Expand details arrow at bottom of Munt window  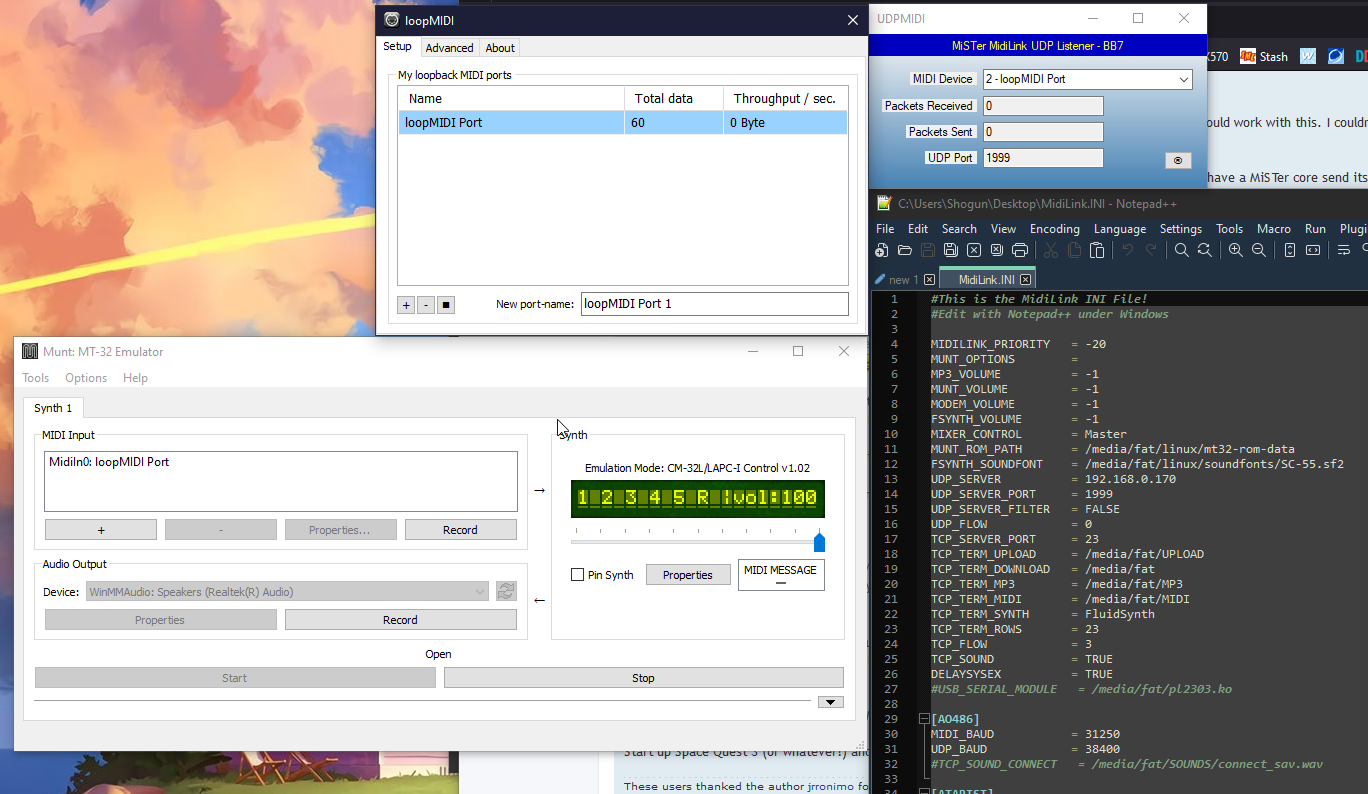[830, 702]
